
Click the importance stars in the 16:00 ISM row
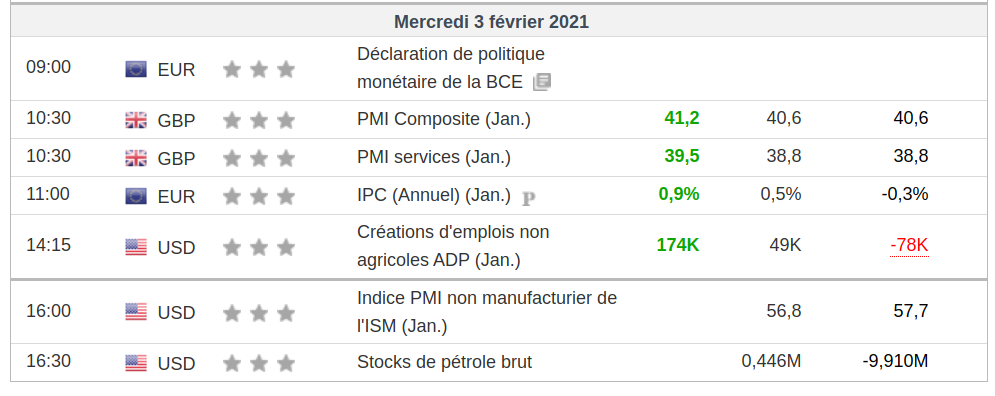click(259, 313)
